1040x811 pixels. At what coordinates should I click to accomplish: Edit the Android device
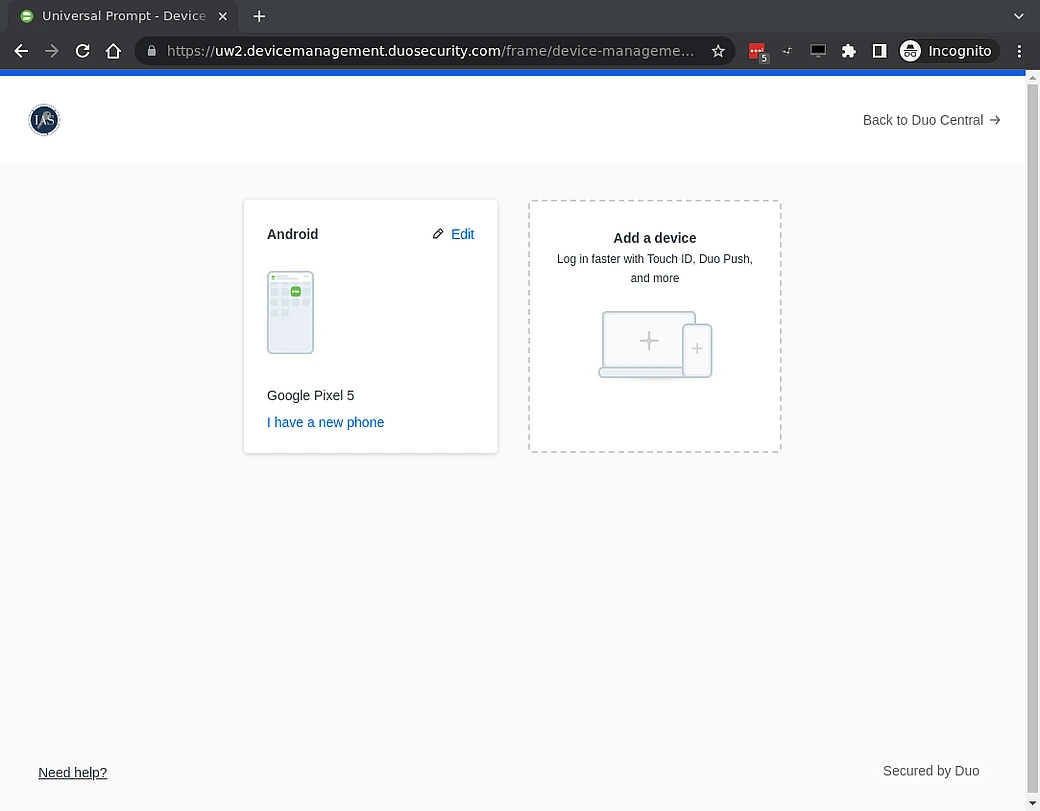[x=462, y=234]
